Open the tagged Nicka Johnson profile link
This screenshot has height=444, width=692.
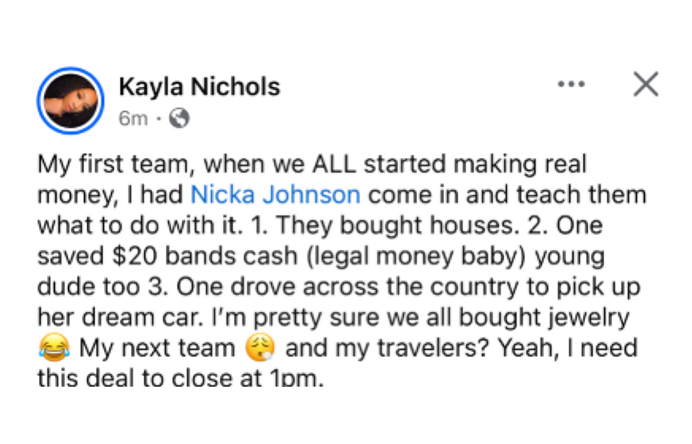pos(275,193)
